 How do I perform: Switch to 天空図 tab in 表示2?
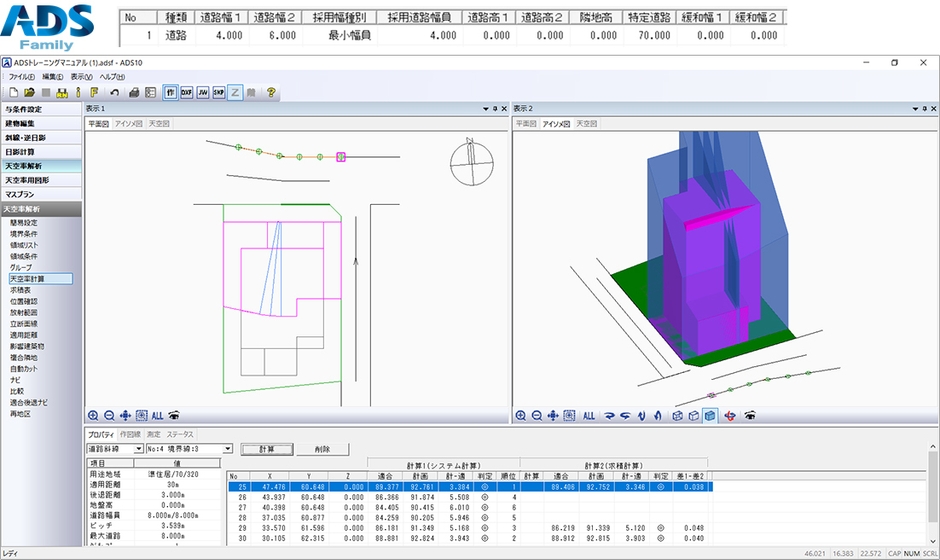[586, 124]
